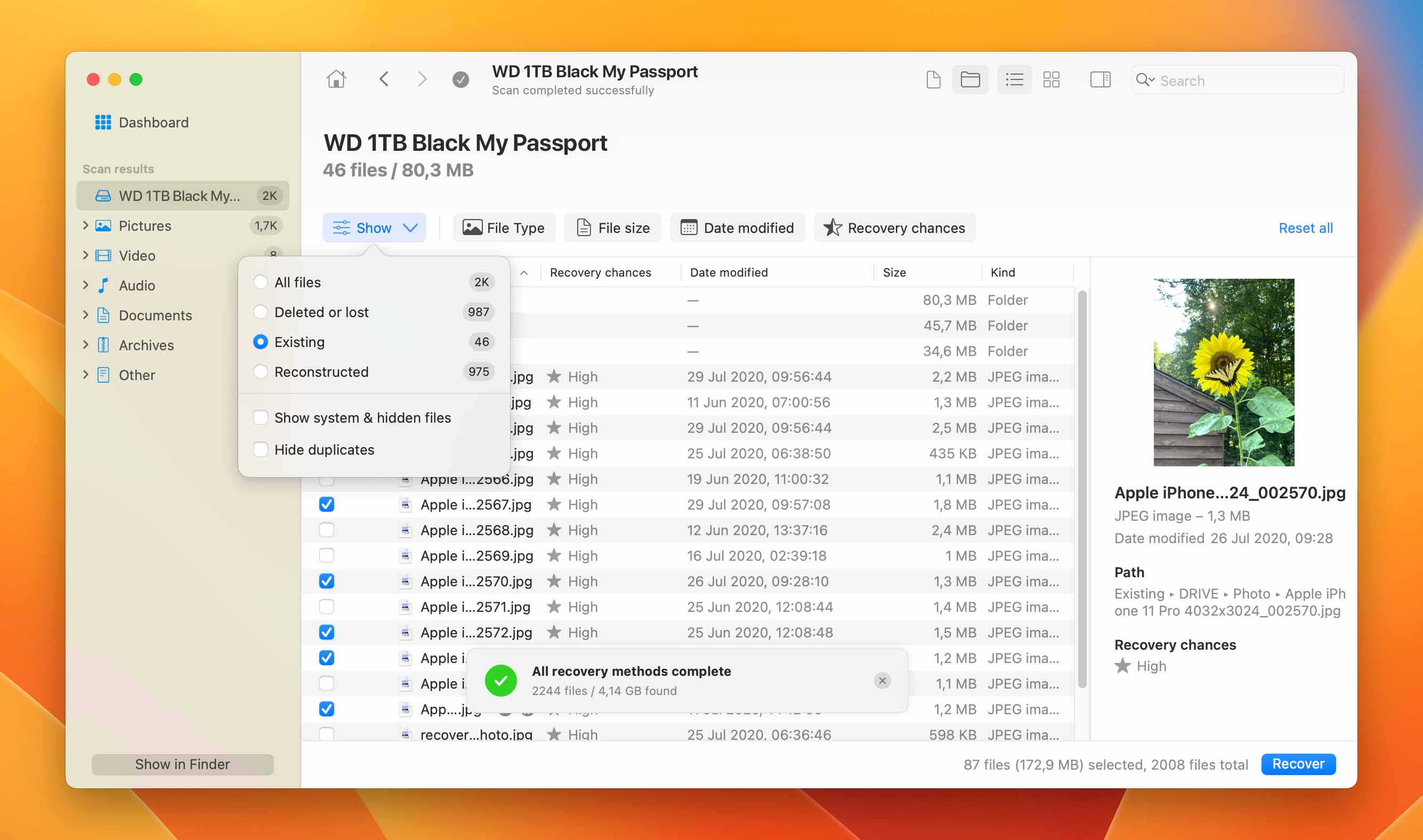Screen dimensions: 1423x840
Task: Click the Video category film icon
Action: coord(103,256)
